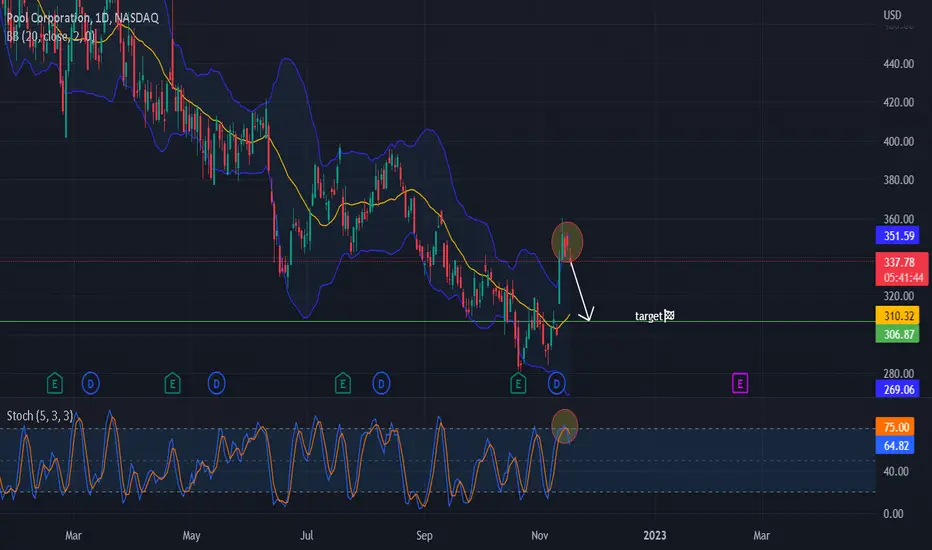Click the Nov label on the time axis
The width and height of the screenshot is (932, 550).
pyautogui.click(x=540, y=536)
